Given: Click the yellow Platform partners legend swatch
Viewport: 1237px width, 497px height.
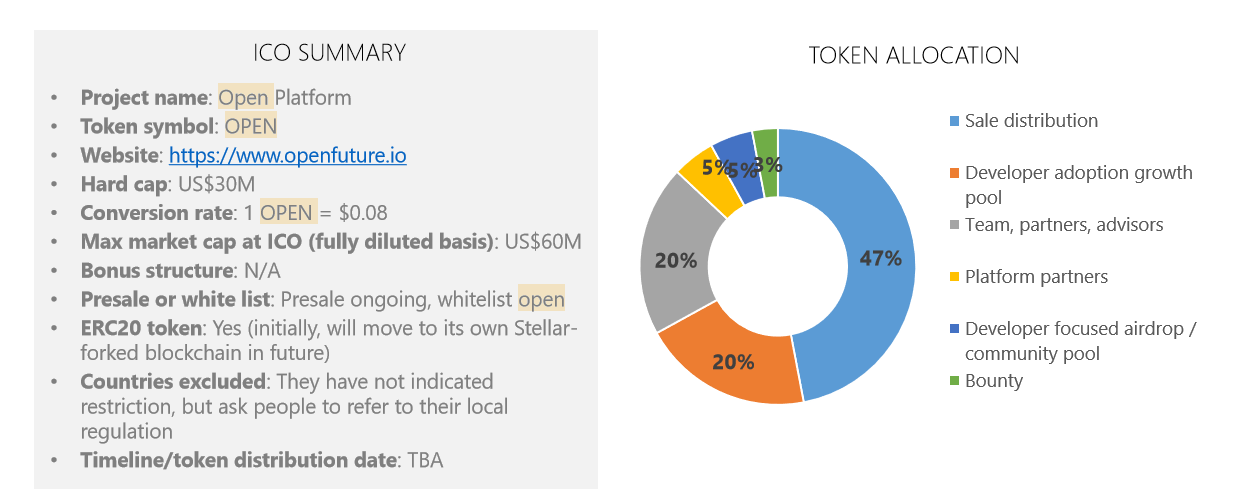Looking at the screenshot, I should coord(955,278).
